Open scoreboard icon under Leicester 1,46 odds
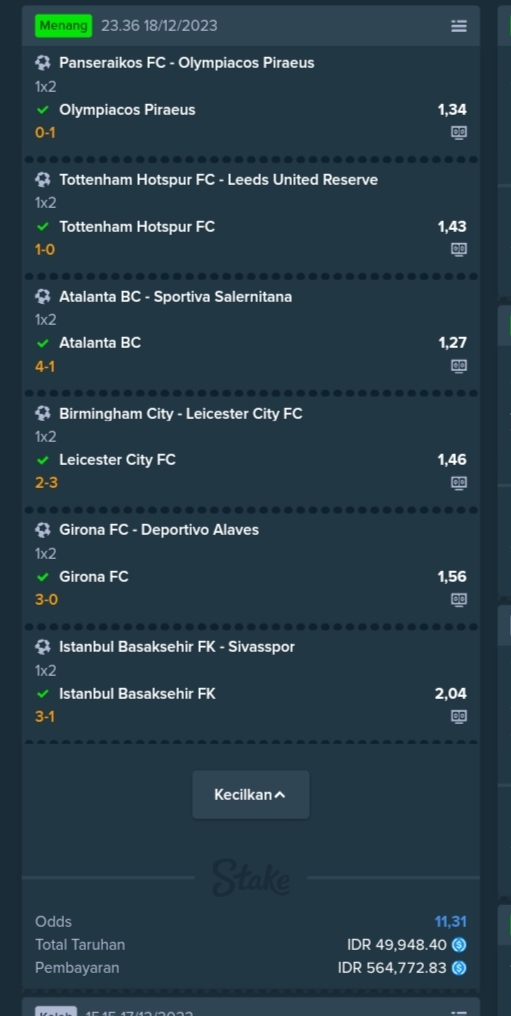The image size is (511, 1016). coord(459,483)
